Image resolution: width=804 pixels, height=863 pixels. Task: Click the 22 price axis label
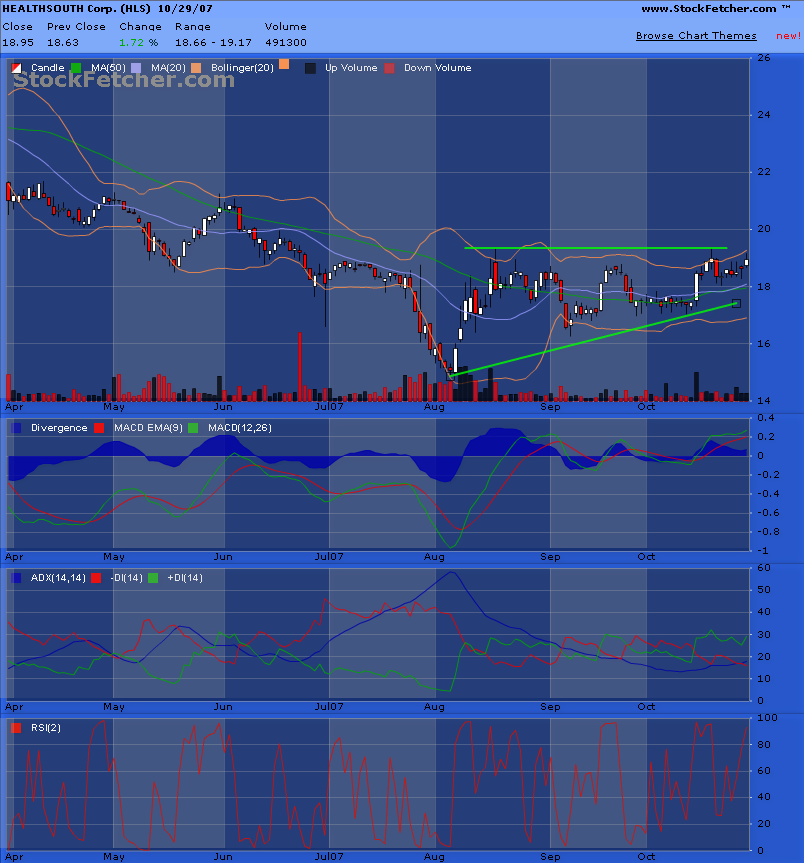[763, 172]
